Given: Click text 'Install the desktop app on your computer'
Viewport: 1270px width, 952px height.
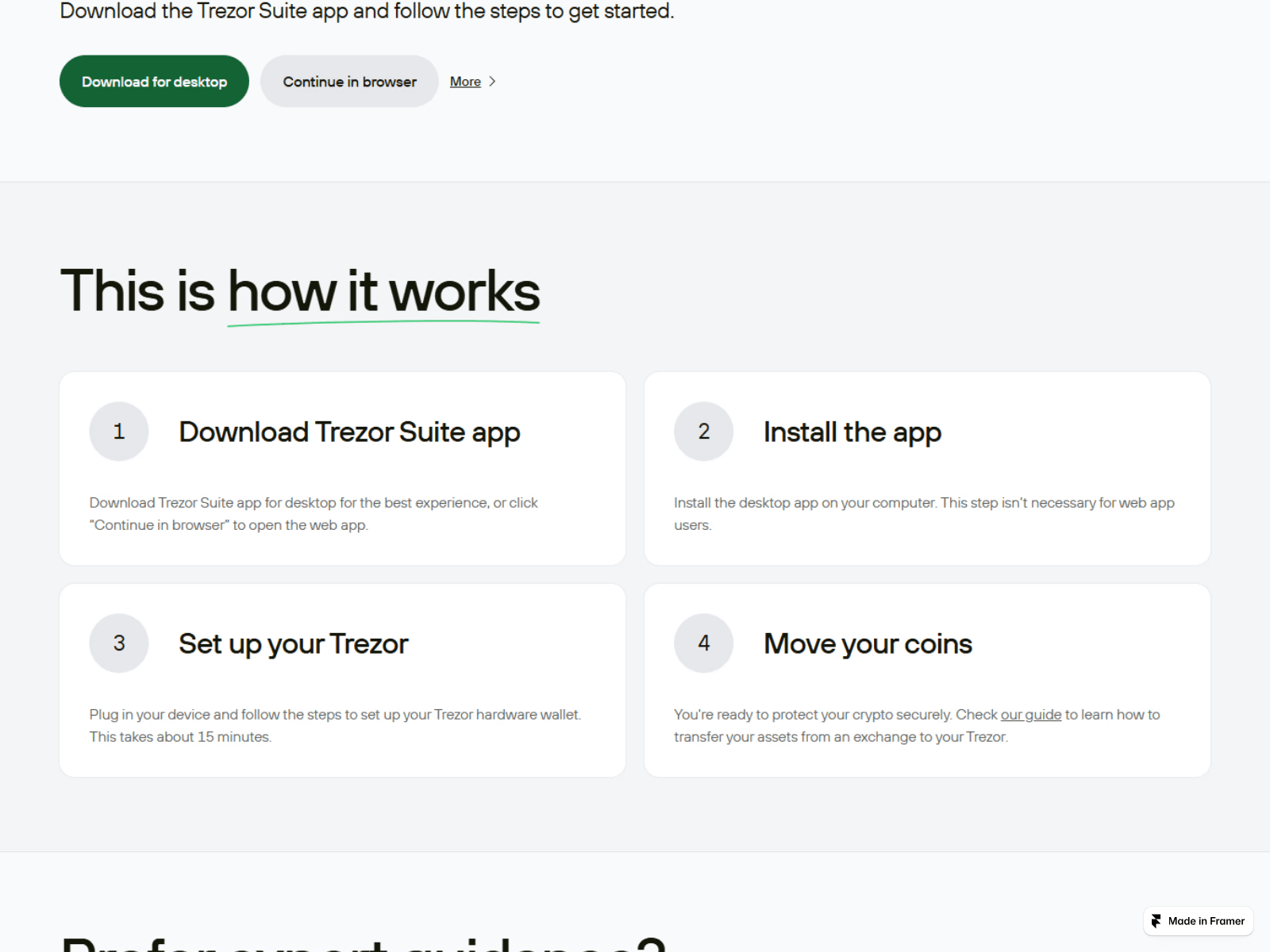Looking at the screenshot, I should [805, 503].
